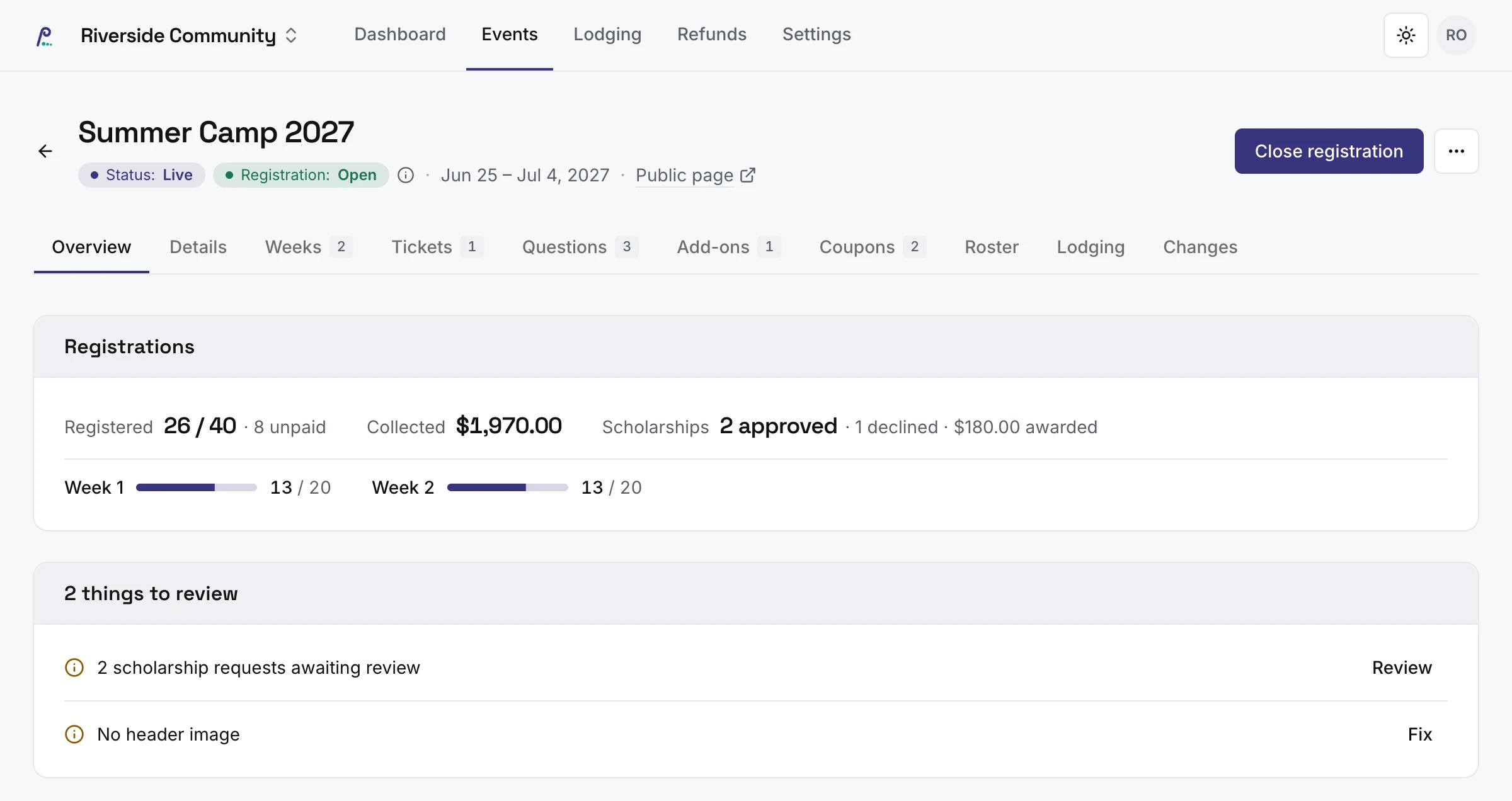Screen dimensions: 1512x801
Task: Click the Summer Camp 2027 title
Action: tap(216, 132)
